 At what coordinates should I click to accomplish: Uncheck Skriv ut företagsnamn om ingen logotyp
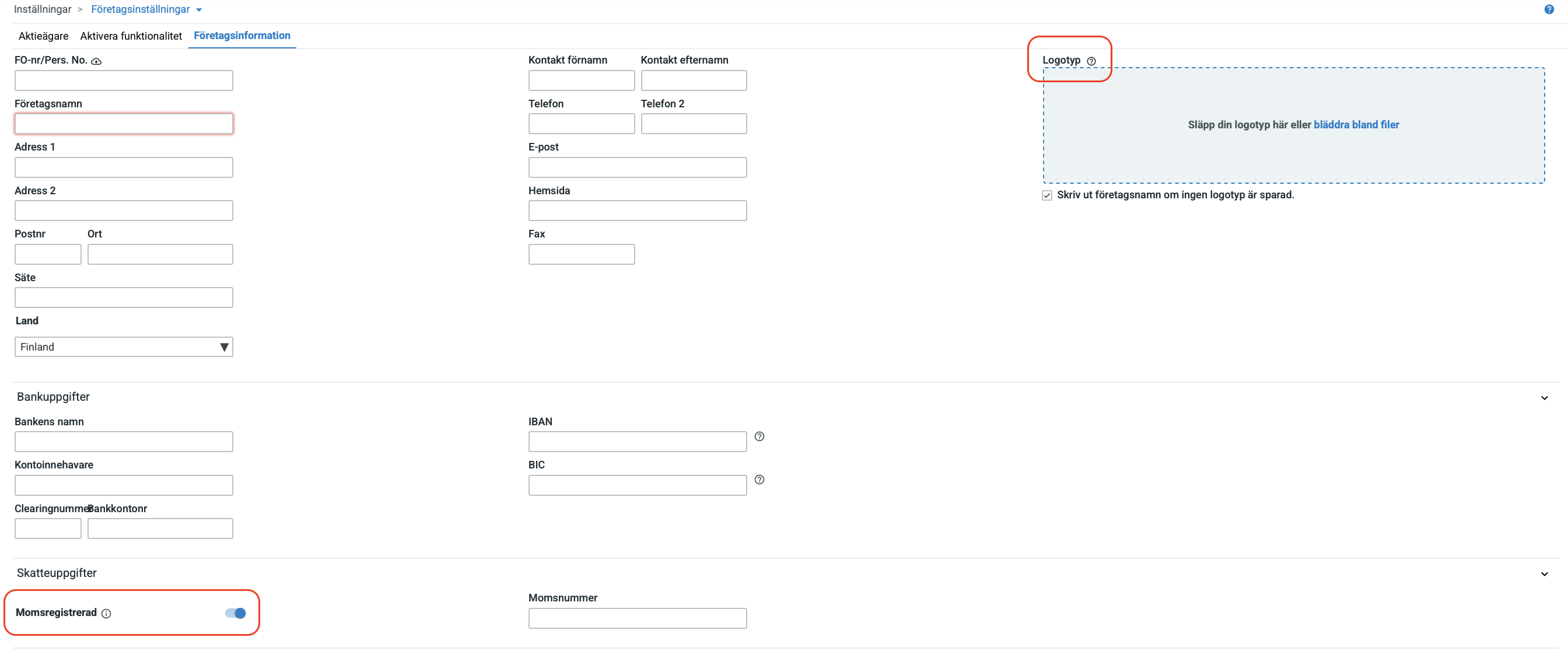point(1047,195)
